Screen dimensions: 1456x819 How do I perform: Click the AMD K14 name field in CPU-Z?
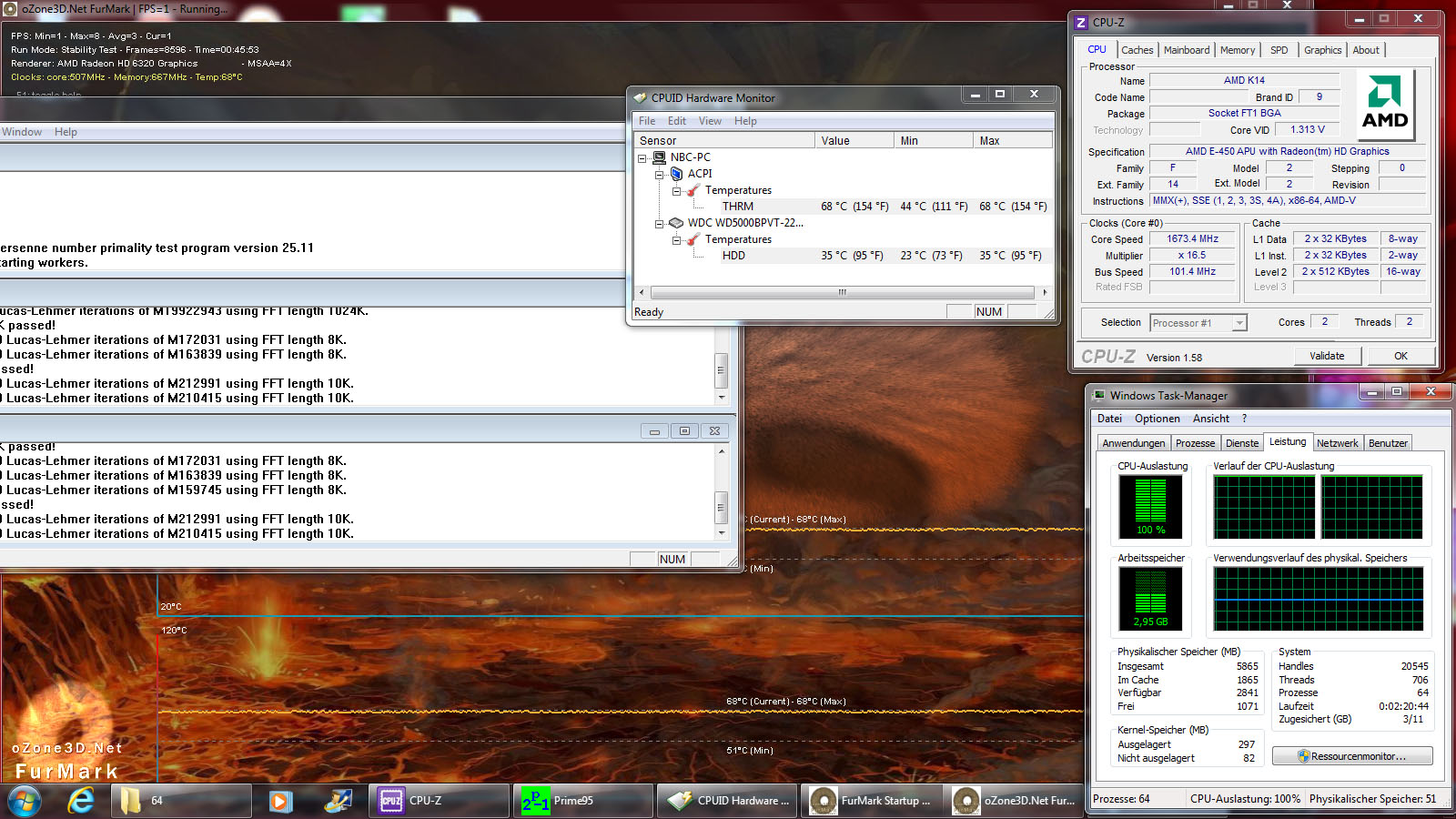coord(1244,80)
